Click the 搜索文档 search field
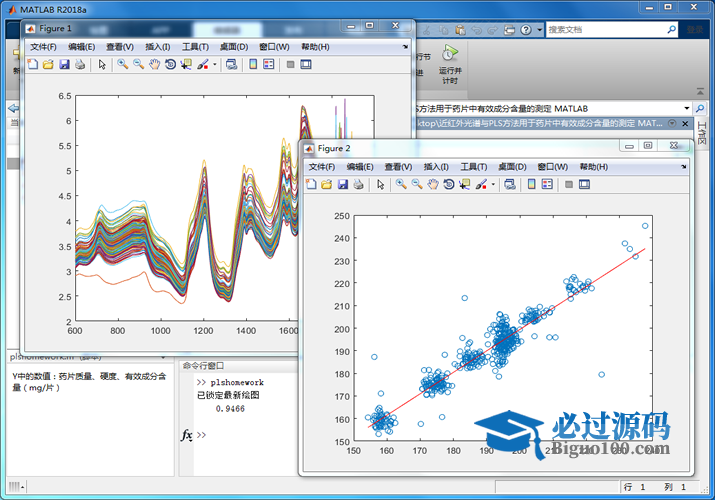The image size is (715, 500). 606,30
